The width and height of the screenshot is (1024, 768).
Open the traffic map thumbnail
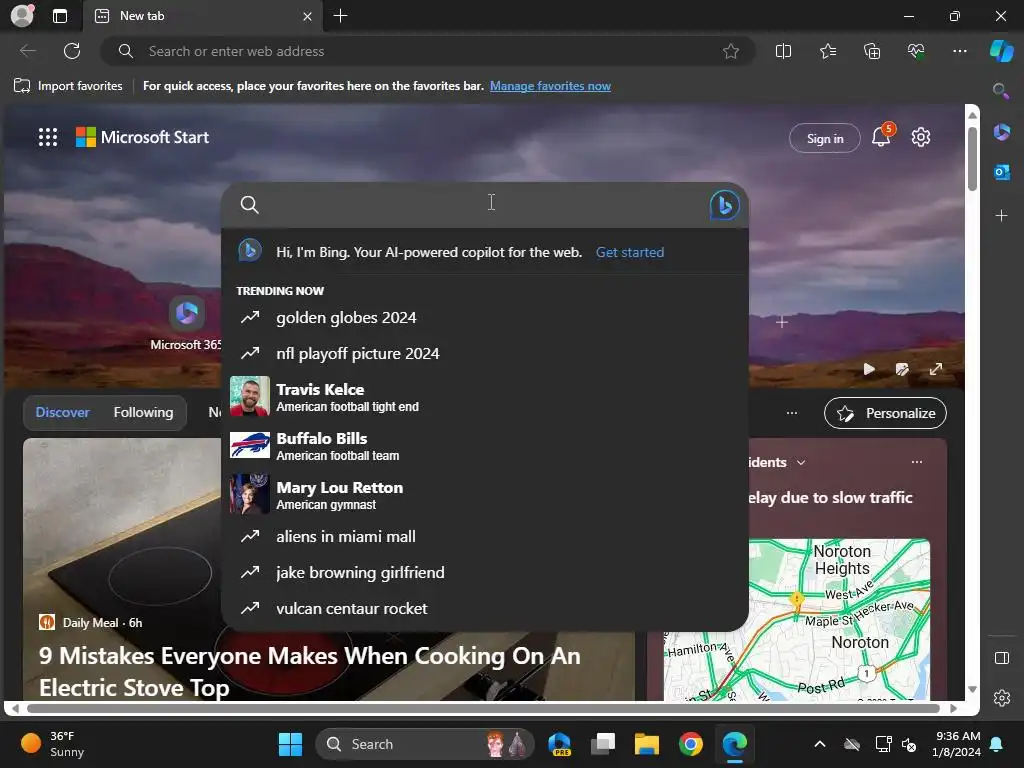point(797,620)
